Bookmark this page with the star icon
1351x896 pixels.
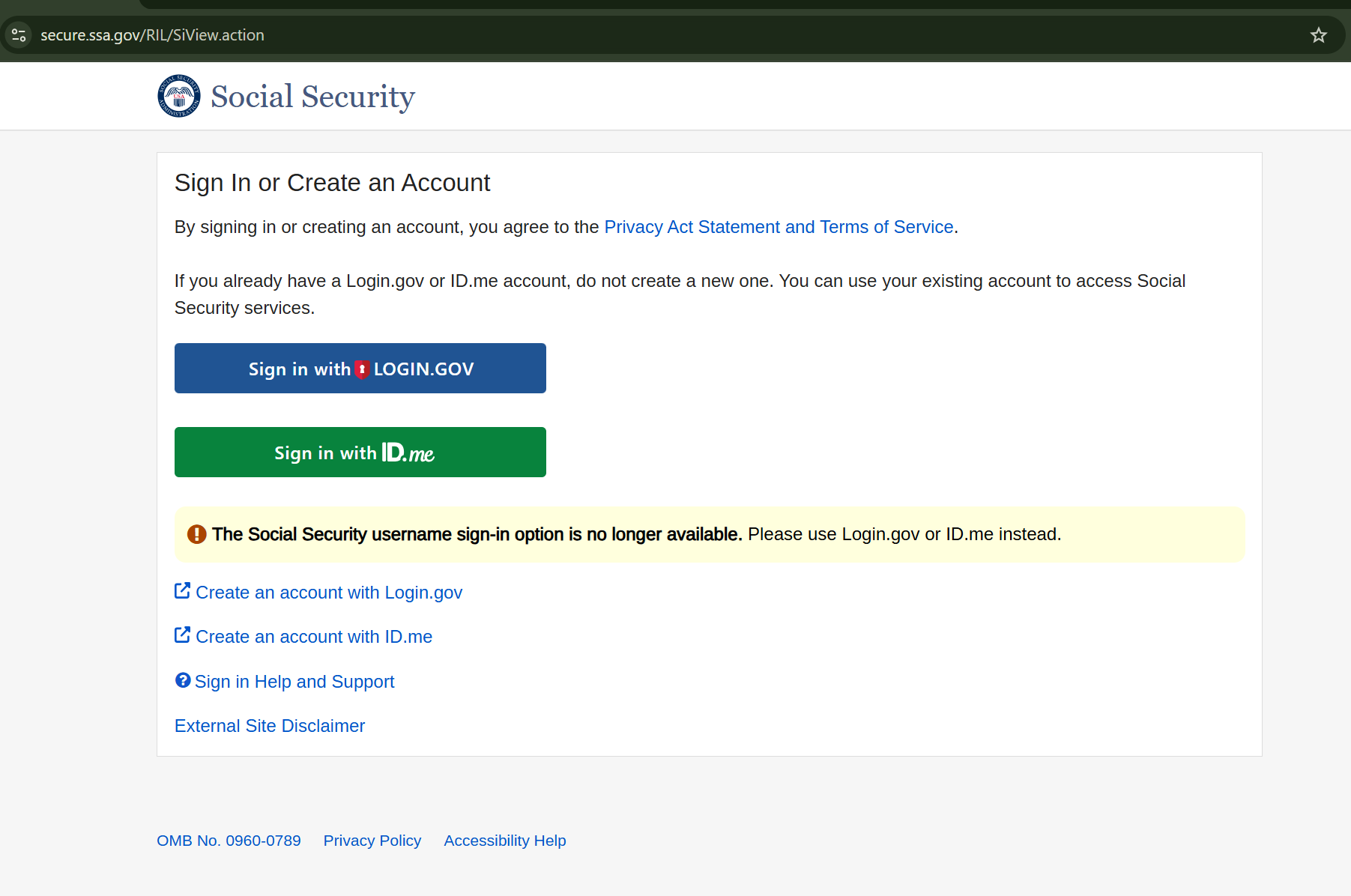(1318, 35)
